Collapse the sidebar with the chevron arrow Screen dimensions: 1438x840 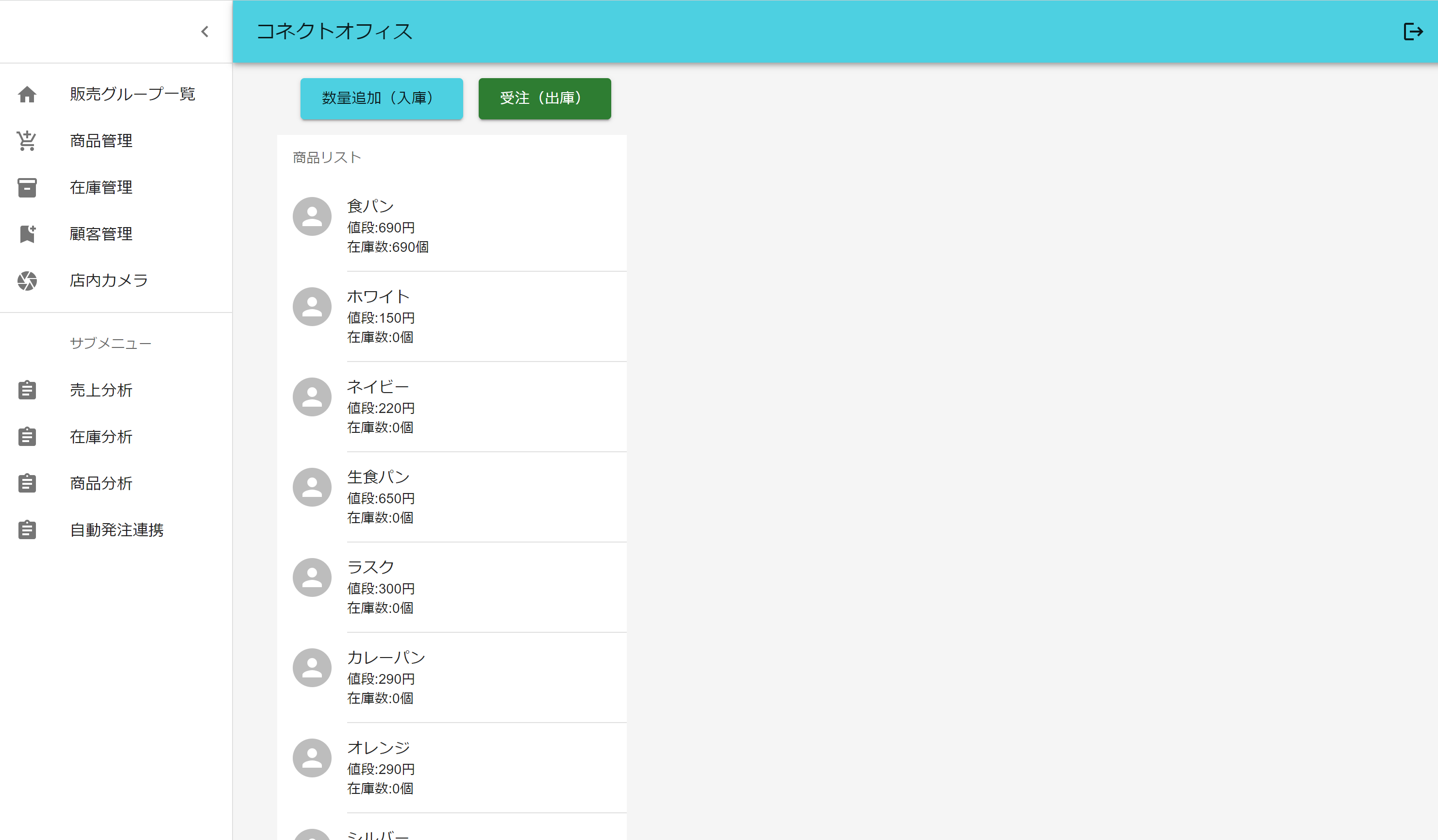(205, 32)
